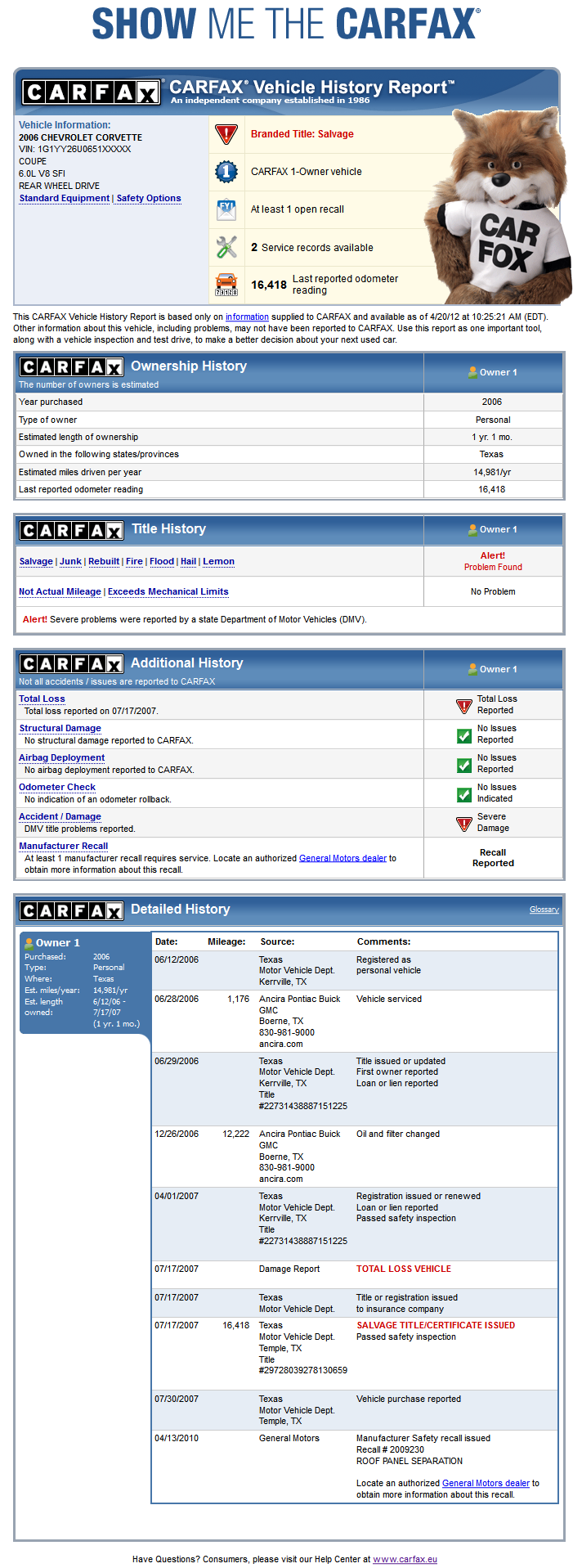Image resolution: width=573 pixels, height=1568 pixels.
Task: Click the Detailed History CARFAX logo
Action: tap(71, 910)
